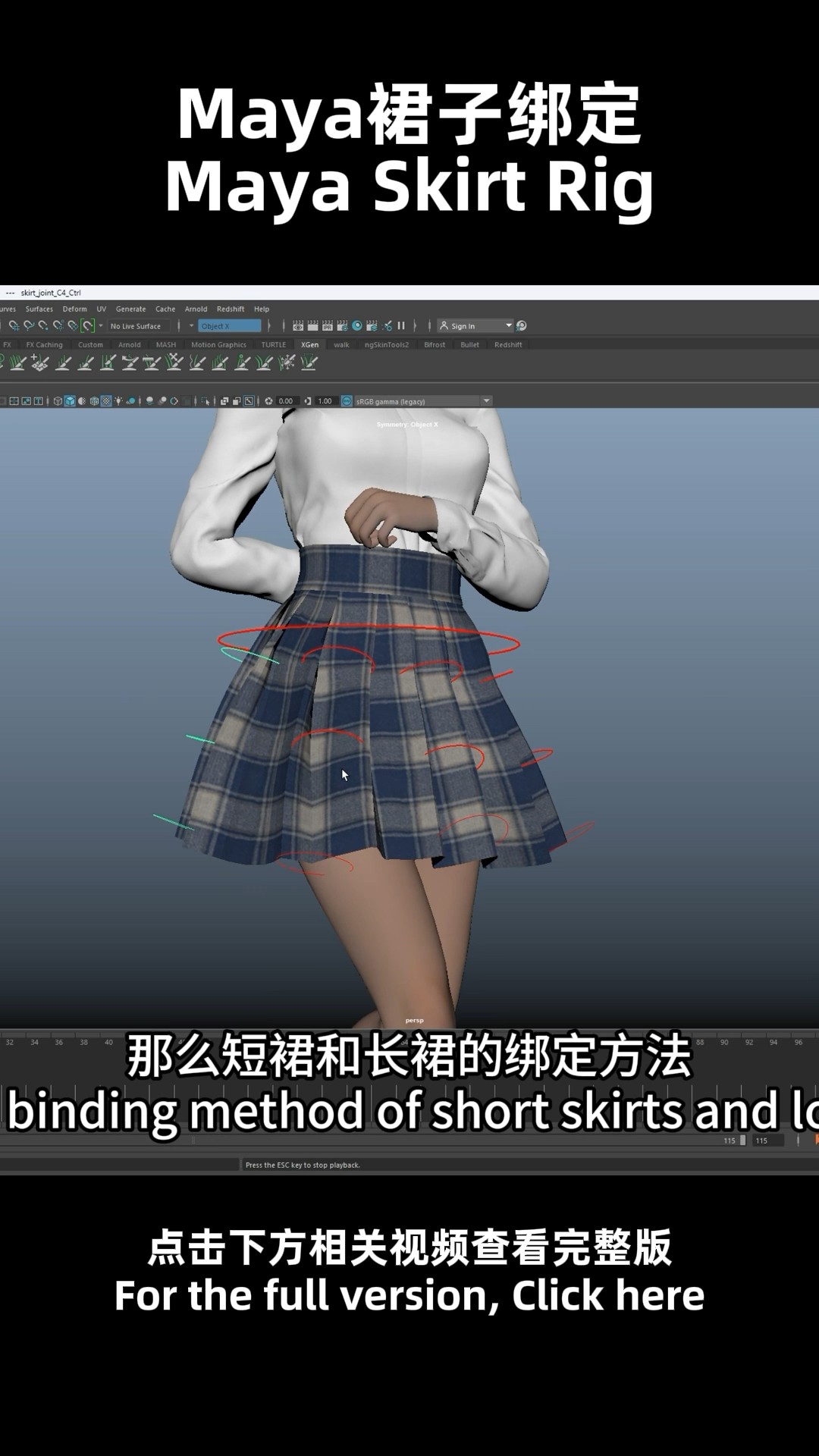Open the Redshift menu in the menu bar
This screenshot has height=1456, width=819.
(x=231, y=309)
